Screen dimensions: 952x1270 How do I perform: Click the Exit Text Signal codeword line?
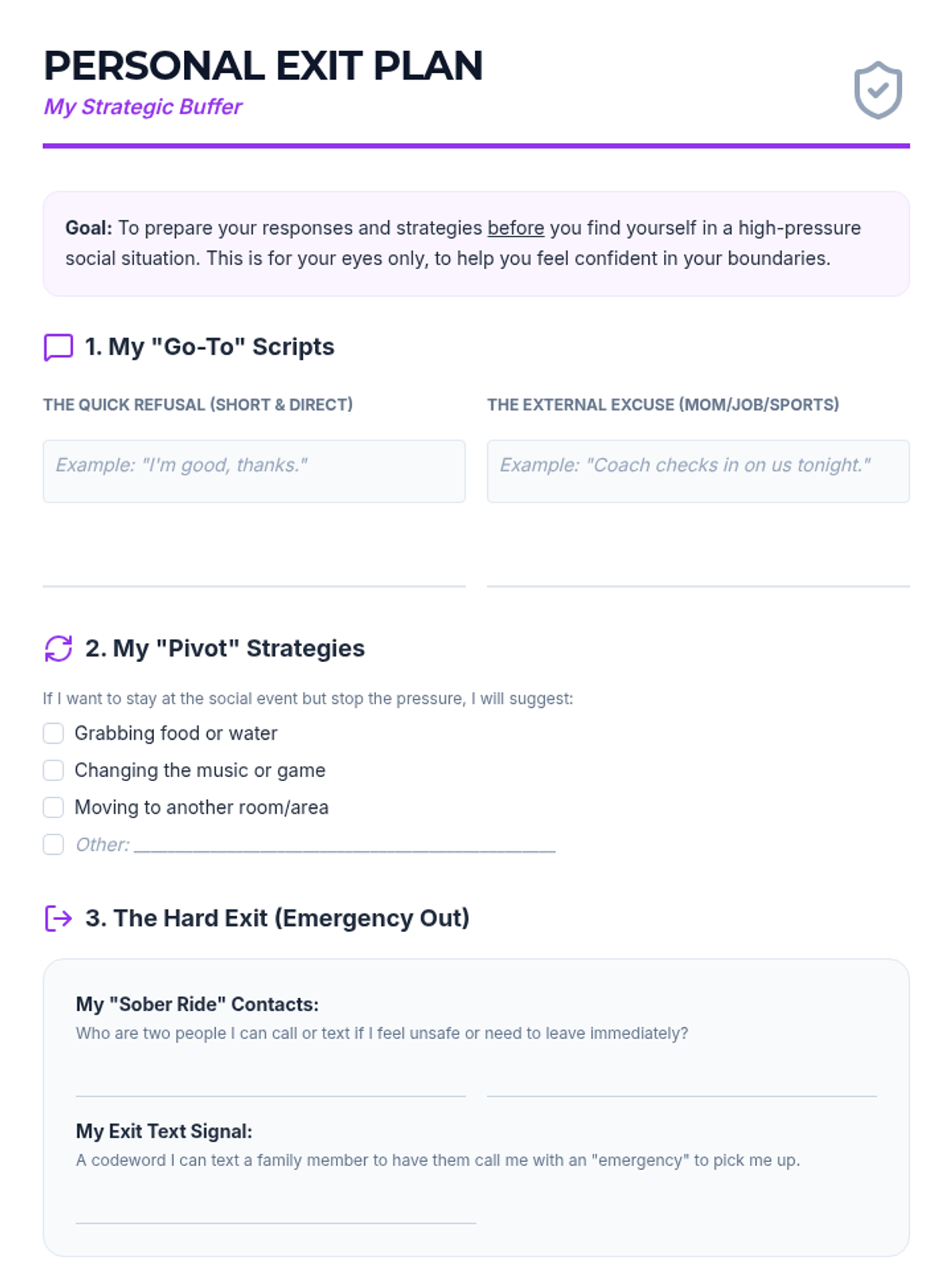276,1222
